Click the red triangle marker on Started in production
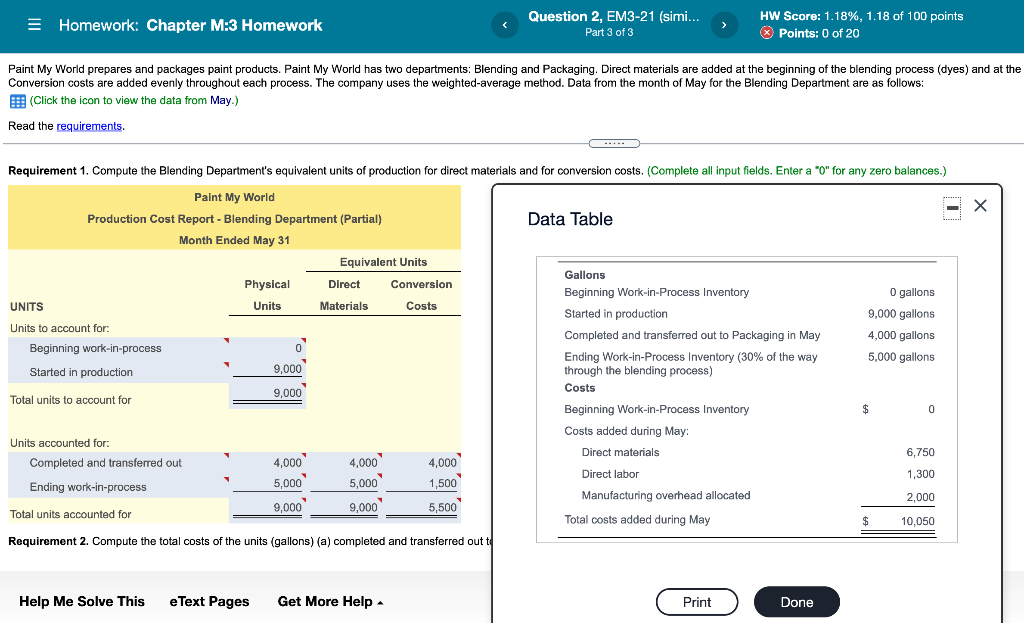 click(x=303, y=362)
